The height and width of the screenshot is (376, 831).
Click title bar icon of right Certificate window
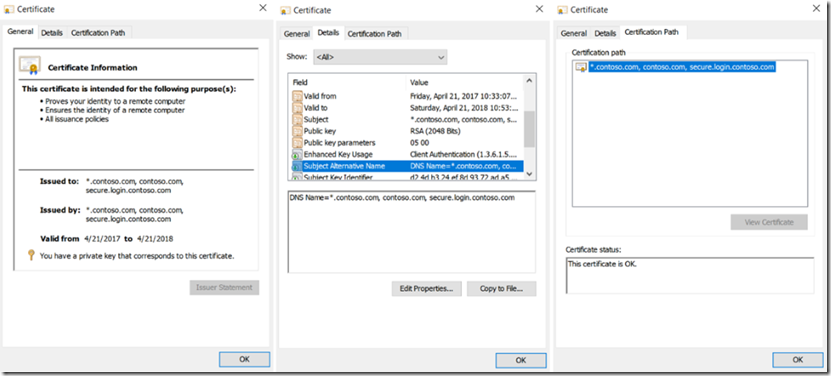562,10
